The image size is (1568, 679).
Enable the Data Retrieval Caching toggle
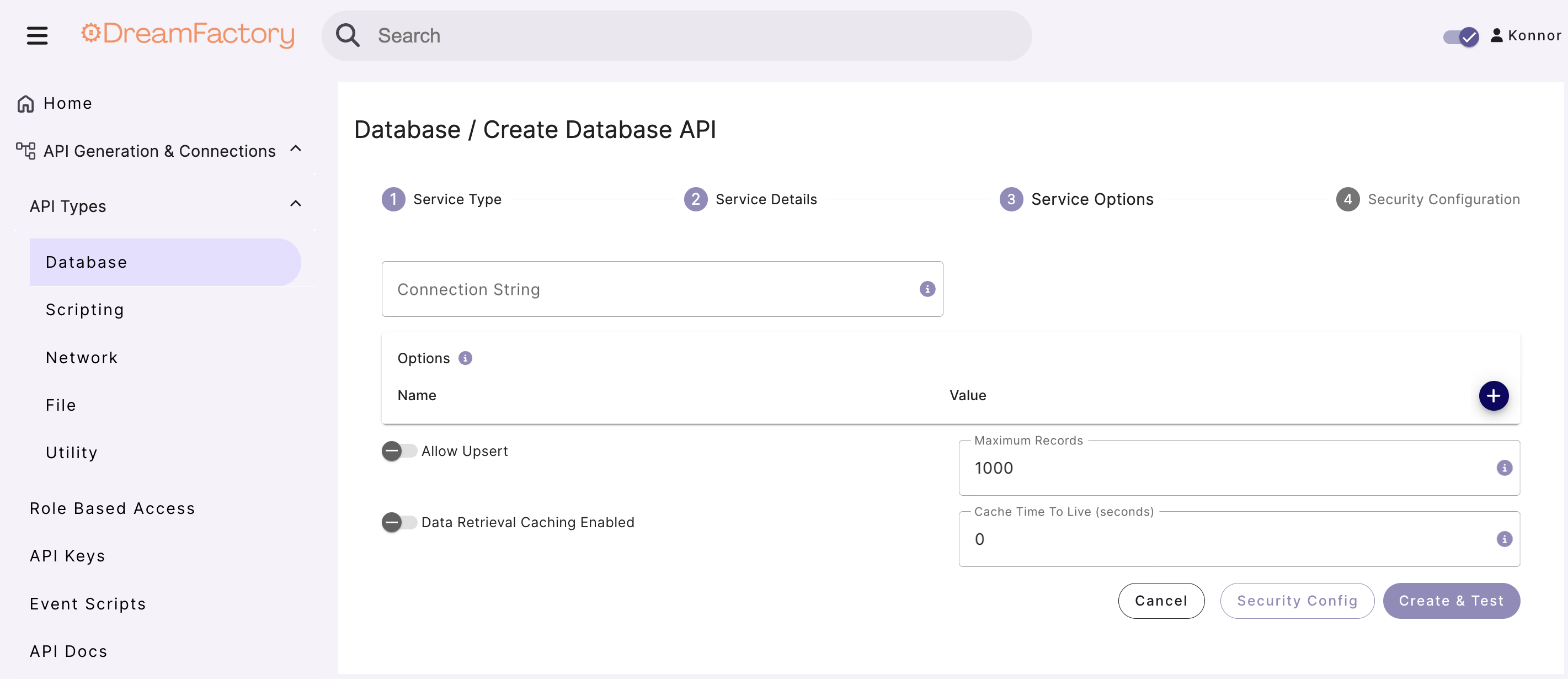tap(399, 522)
